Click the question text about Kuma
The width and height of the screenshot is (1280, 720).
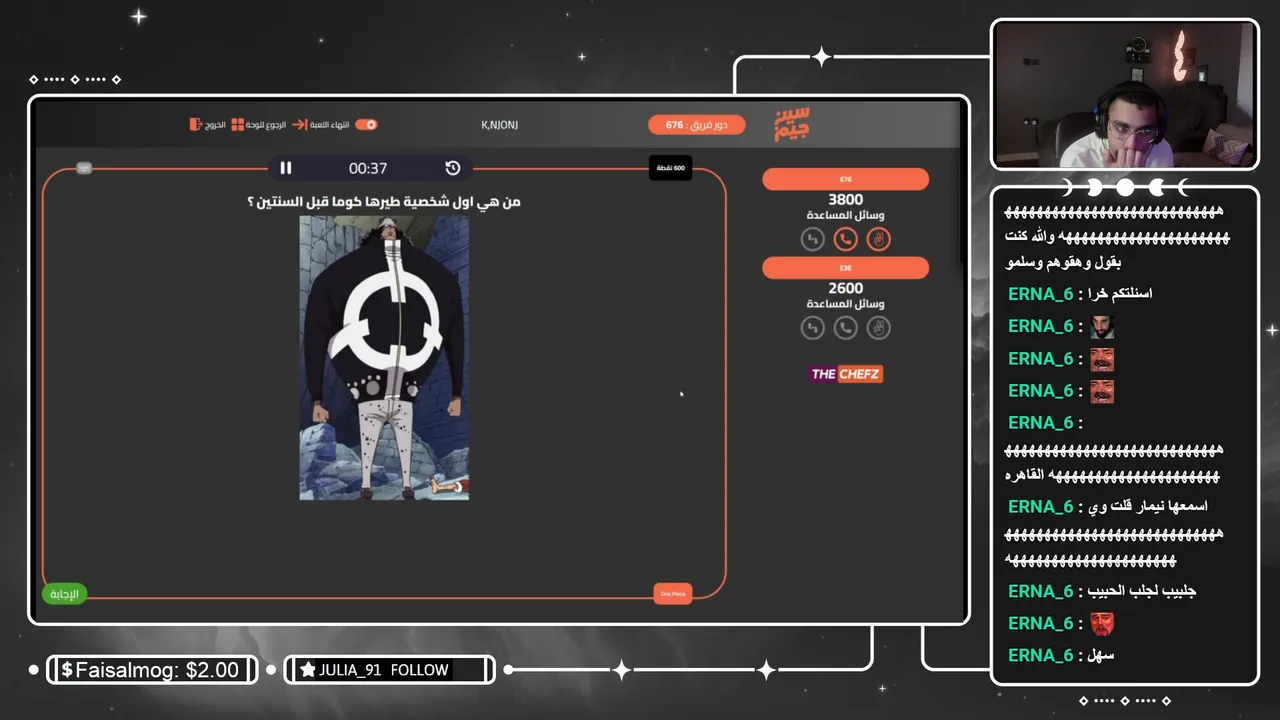click(x=384, y=202)
